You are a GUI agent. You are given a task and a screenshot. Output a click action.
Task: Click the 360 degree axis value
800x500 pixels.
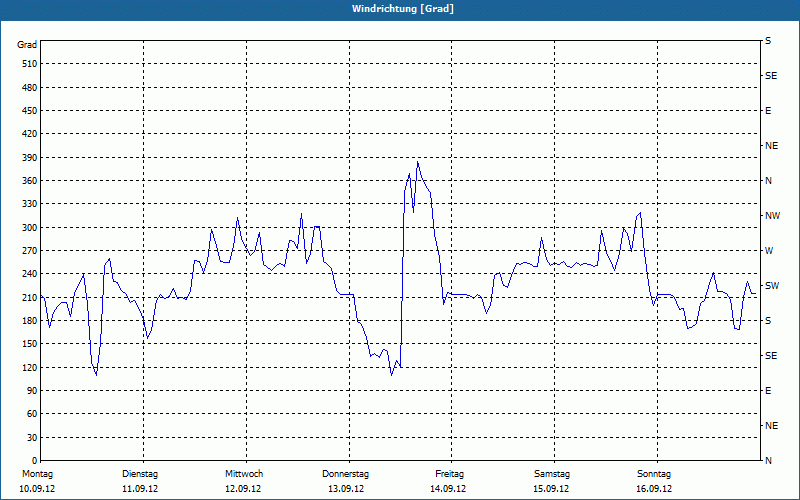30,181
